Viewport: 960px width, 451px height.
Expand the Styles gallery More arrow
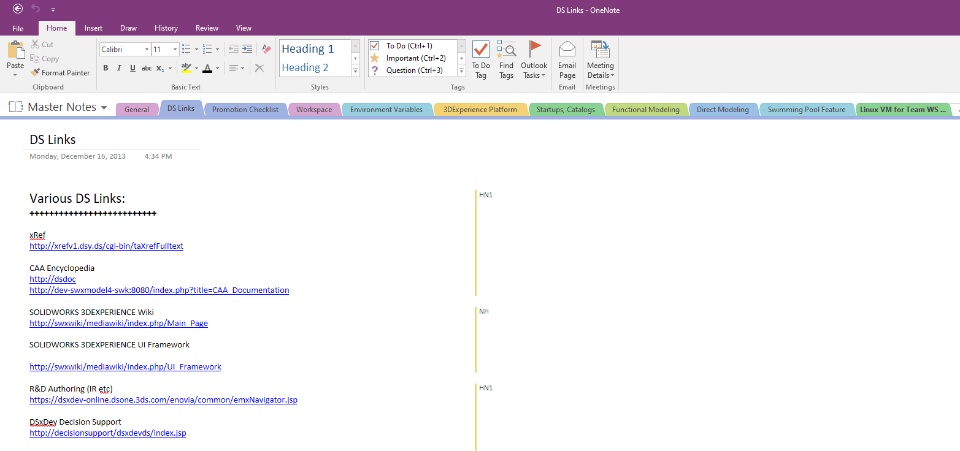click(x=356, y=71)
